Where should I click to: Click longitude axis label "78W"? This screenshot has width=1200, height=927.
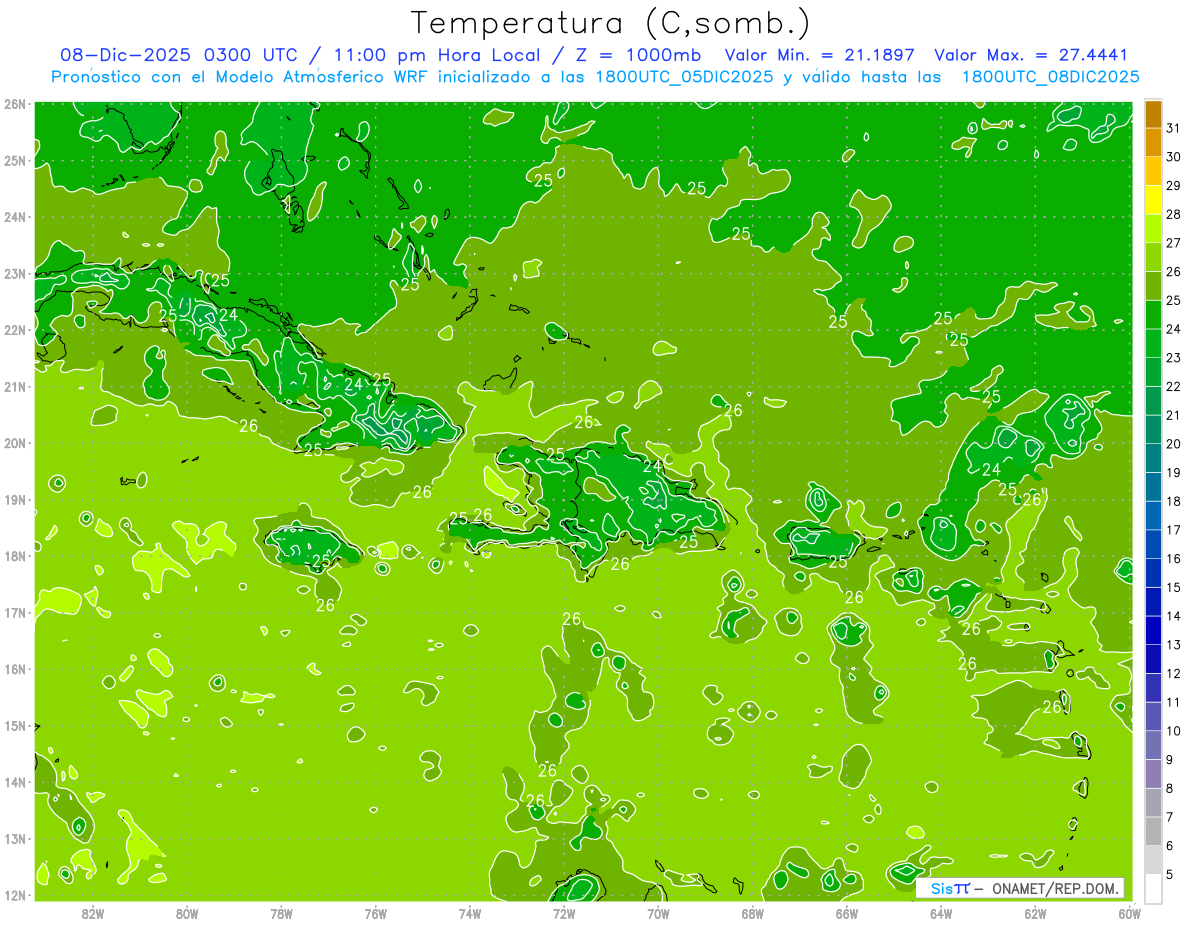281,913
